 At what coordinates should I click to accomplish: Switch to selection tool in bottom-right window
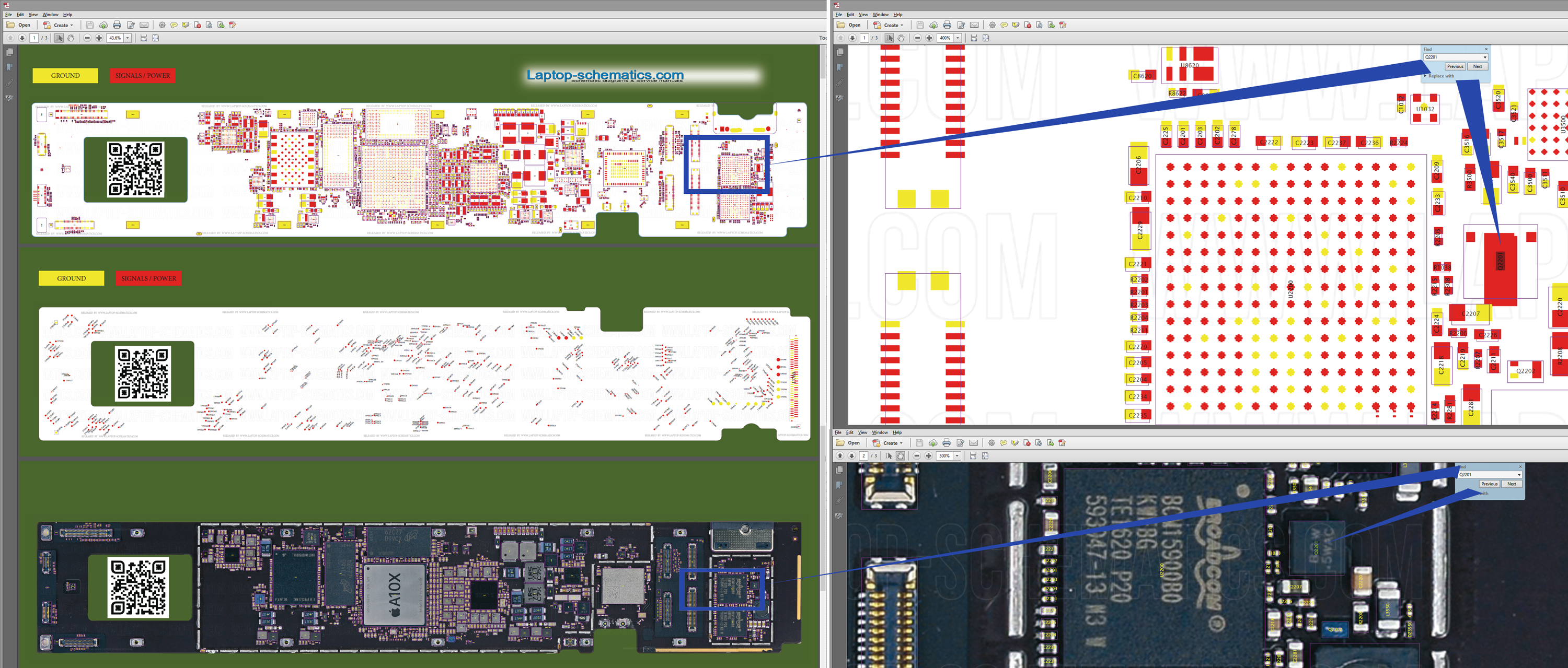889,455
